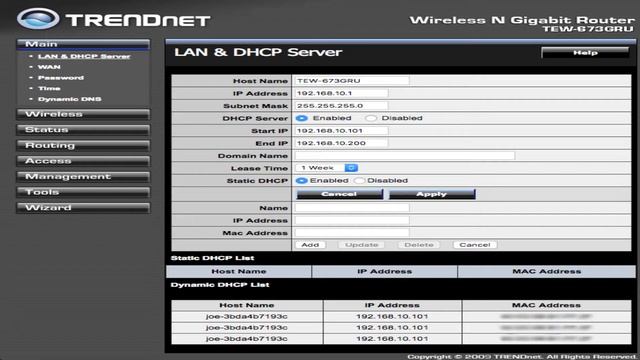Open the Status menu section
The width and height of the screenshot is (640, 360).
[83, 130]
